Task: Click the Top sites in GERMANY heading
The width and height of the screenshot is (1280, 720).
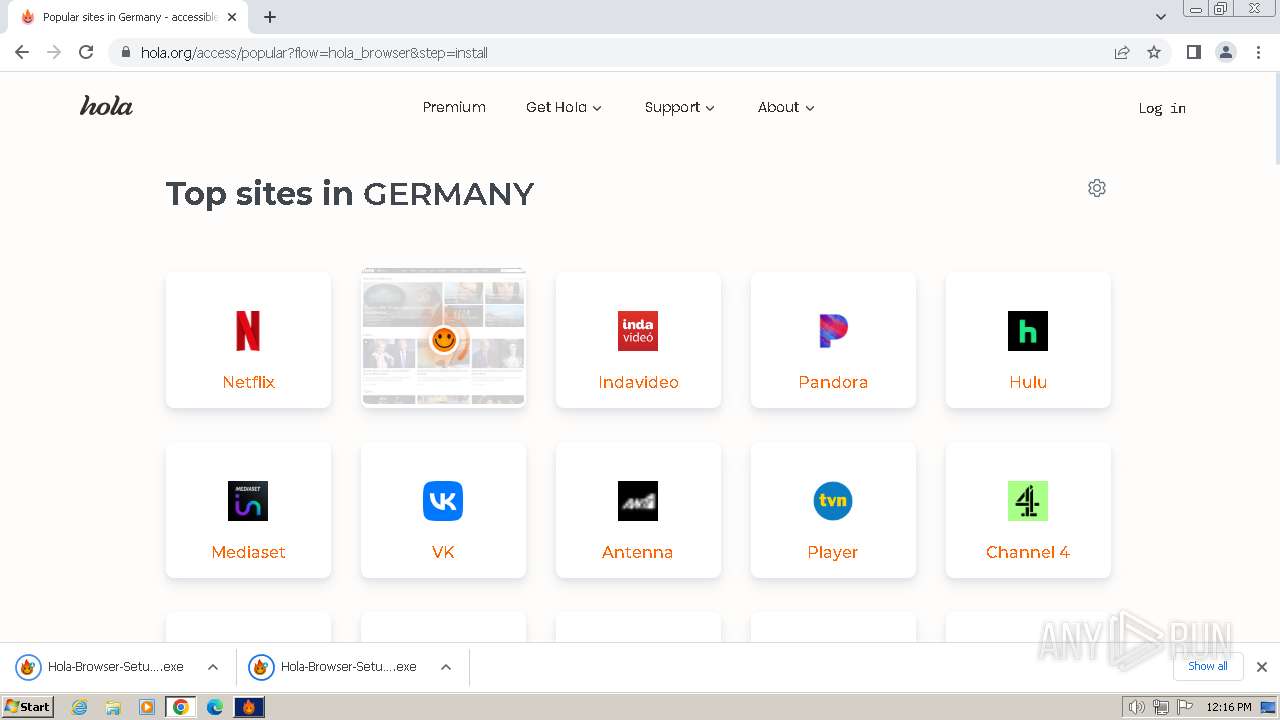Action: point(350,193)
